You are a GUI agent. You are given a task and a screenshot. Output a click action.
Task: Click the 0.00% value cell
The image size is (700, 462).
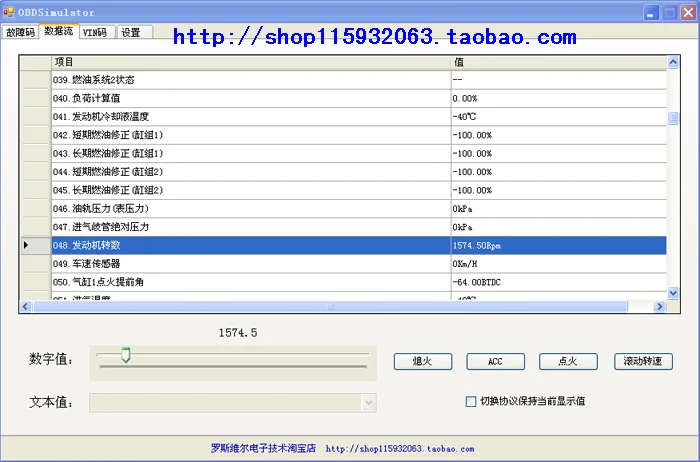click(559, 98)
